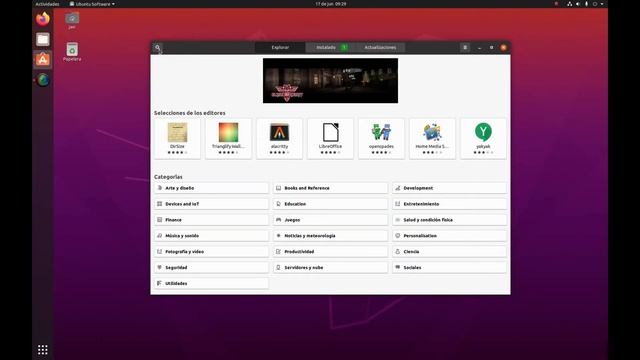Click the volume icon in top bar

578,4
